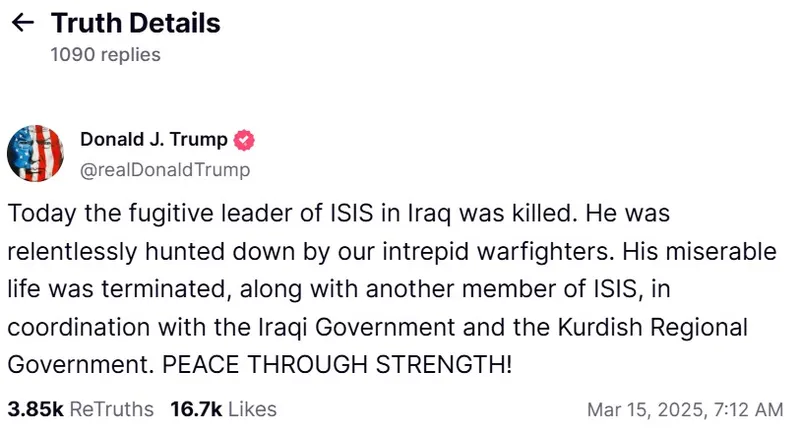Show the 16.7k Likes list
Viewport: 800px width, 435px height.
[224, 409]
